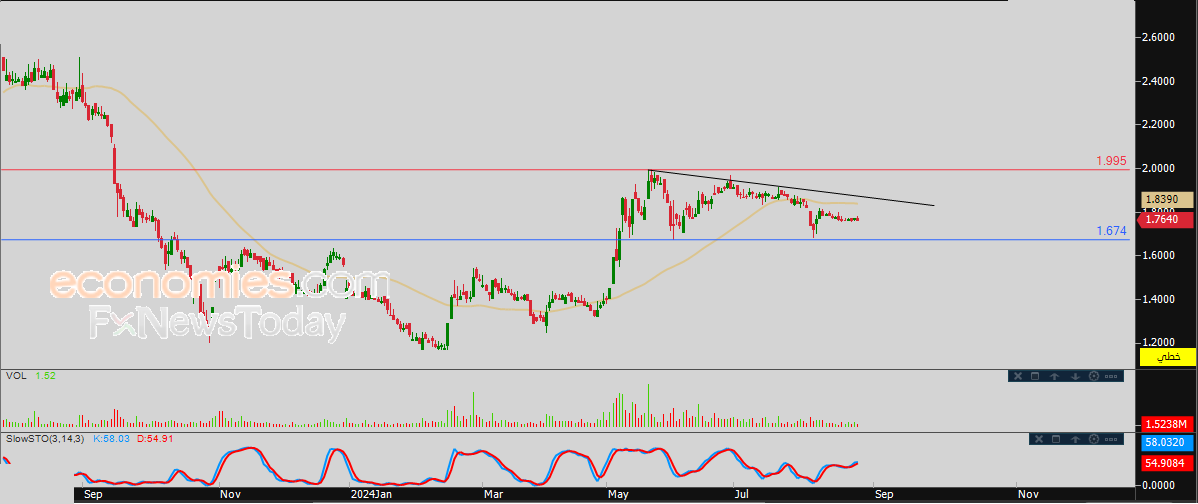Click the yellow خطي scale button
The width and height of the screenshot is (1198, 504).
coord(1168,357)
